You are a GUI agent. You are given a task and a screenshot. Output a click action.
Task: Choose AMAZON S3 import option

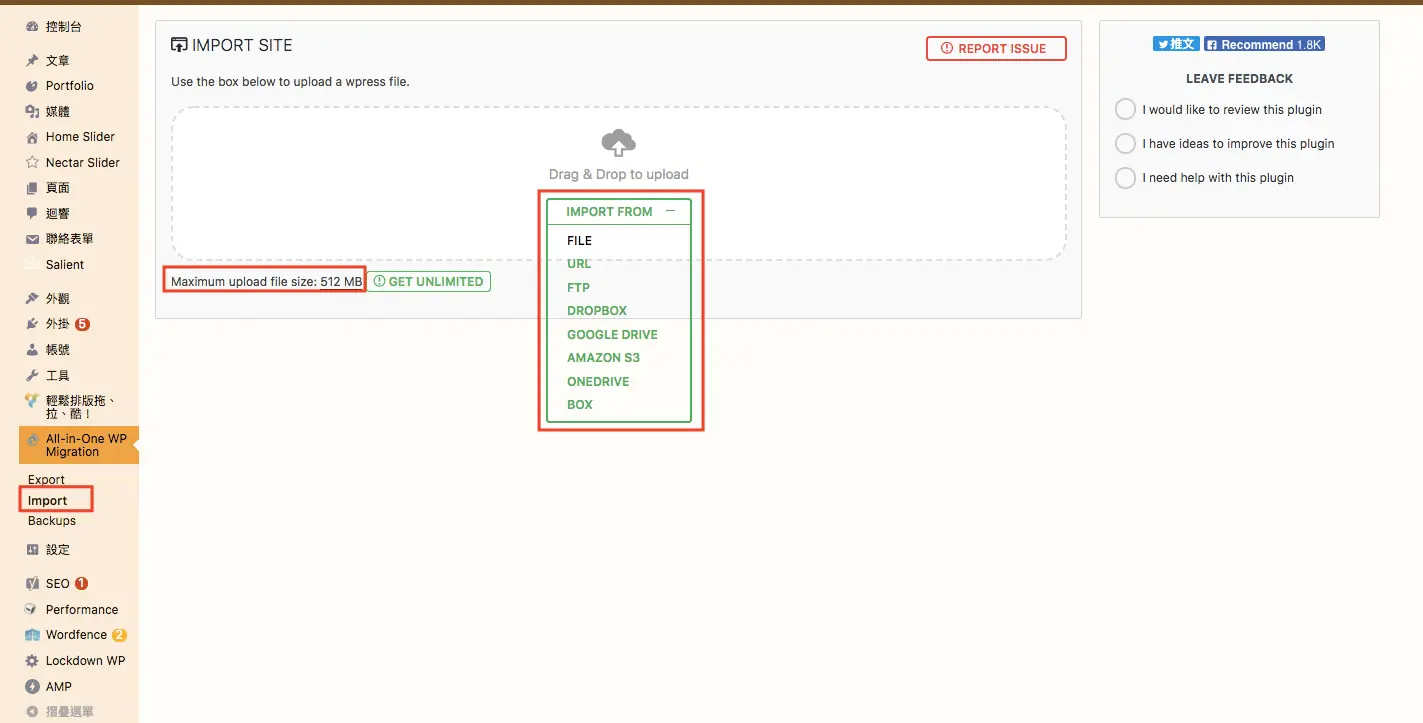point(603,358)
